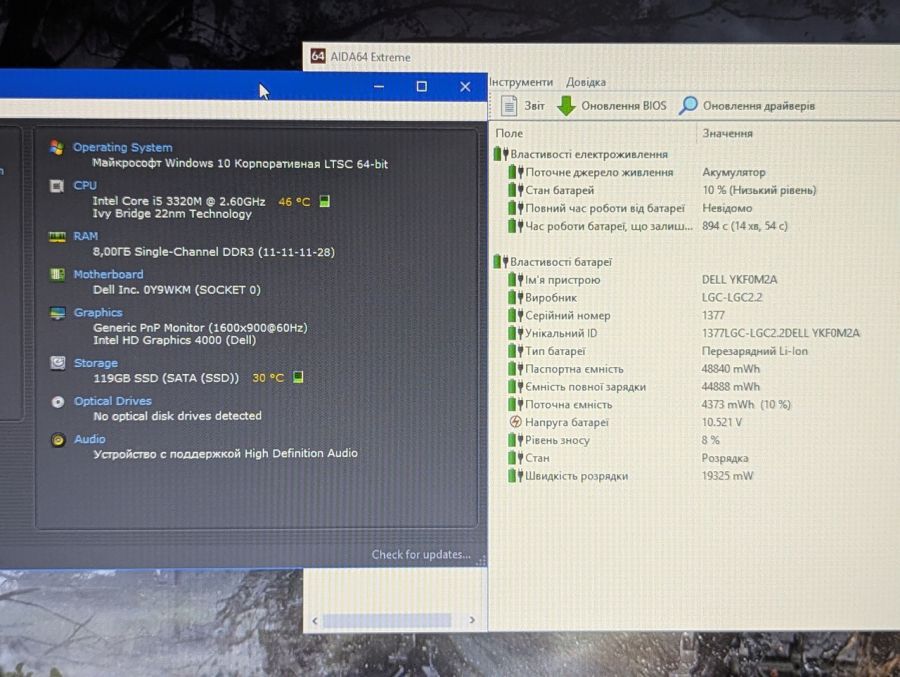Viewport: 900px width, 677px height.
Task: Click the Звіт report button
Action: [522, 106]
